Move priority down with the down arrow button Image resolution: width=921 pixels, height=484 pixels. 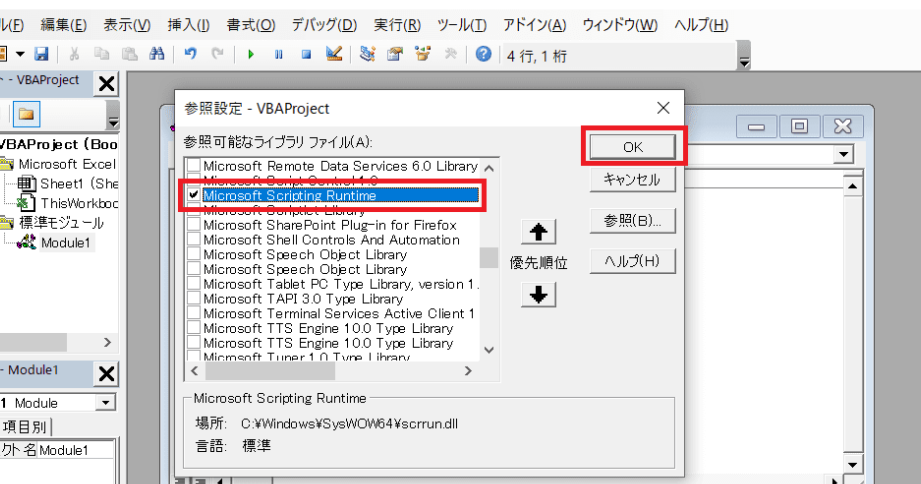point(538,294)
